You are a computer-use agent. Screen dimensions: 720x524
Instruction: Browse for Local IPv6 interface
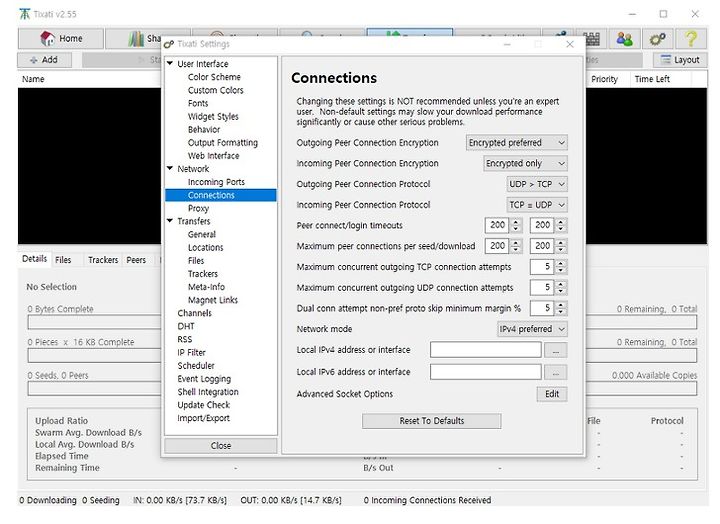click(556, 372)
